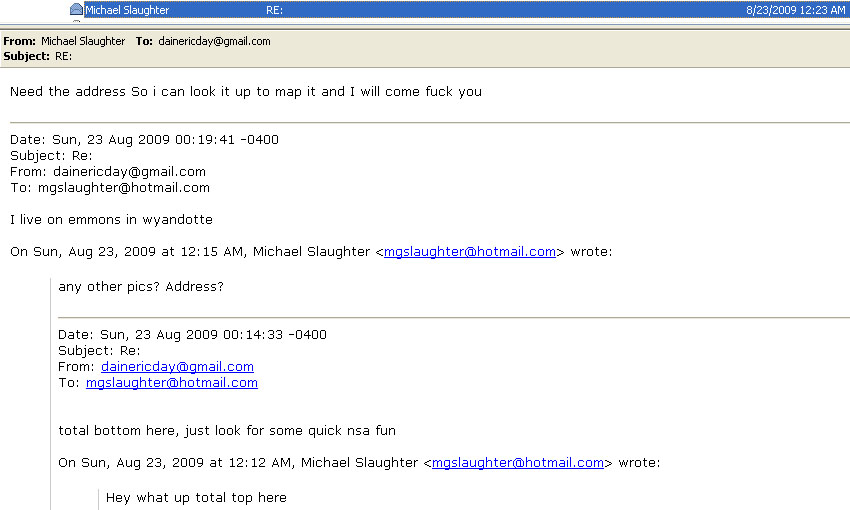This screenshot has width=850, height=510.
Task: Click the To address in the header bar
Action: [x=214, y=41]
